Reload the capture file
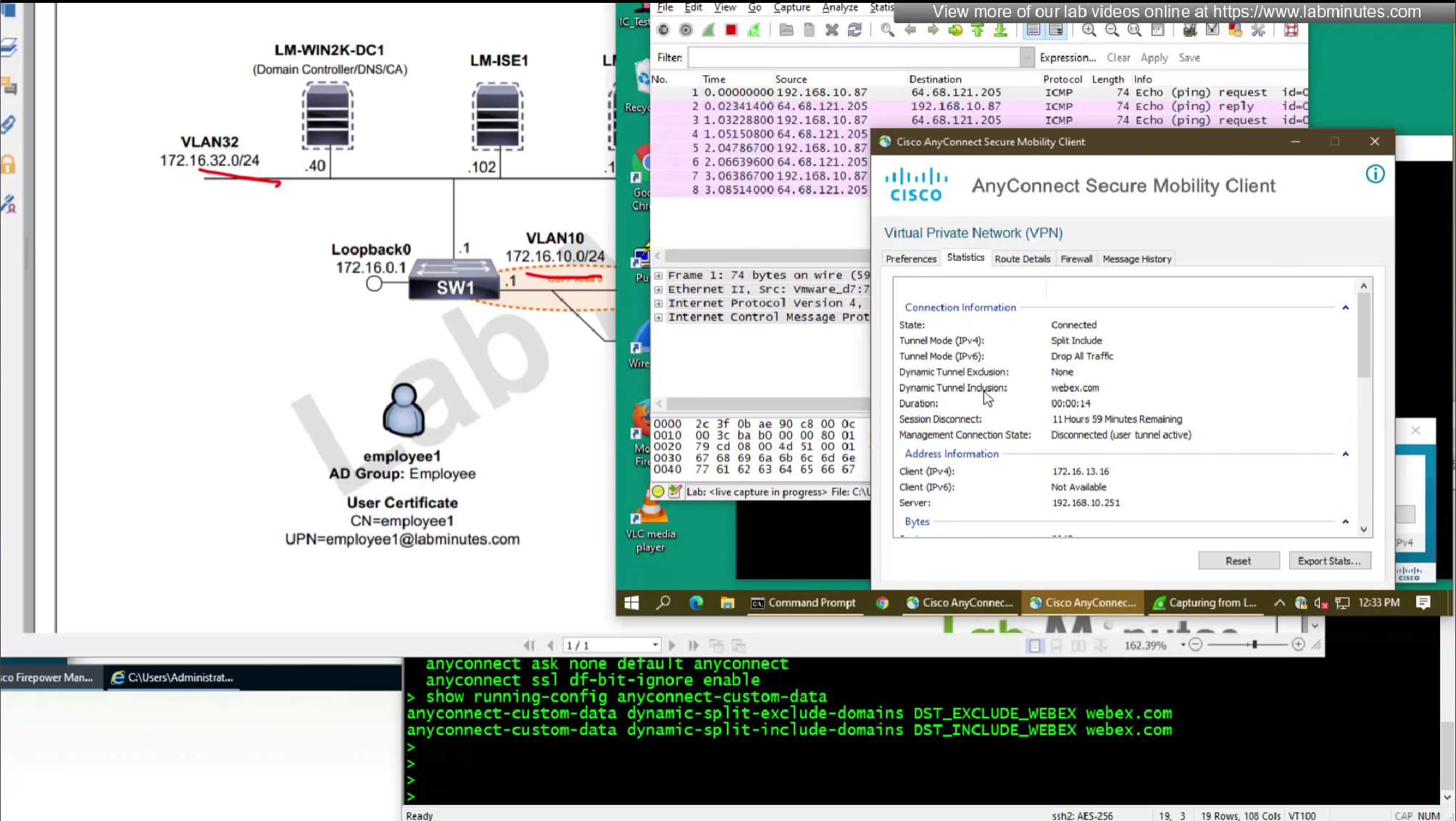 855,30
